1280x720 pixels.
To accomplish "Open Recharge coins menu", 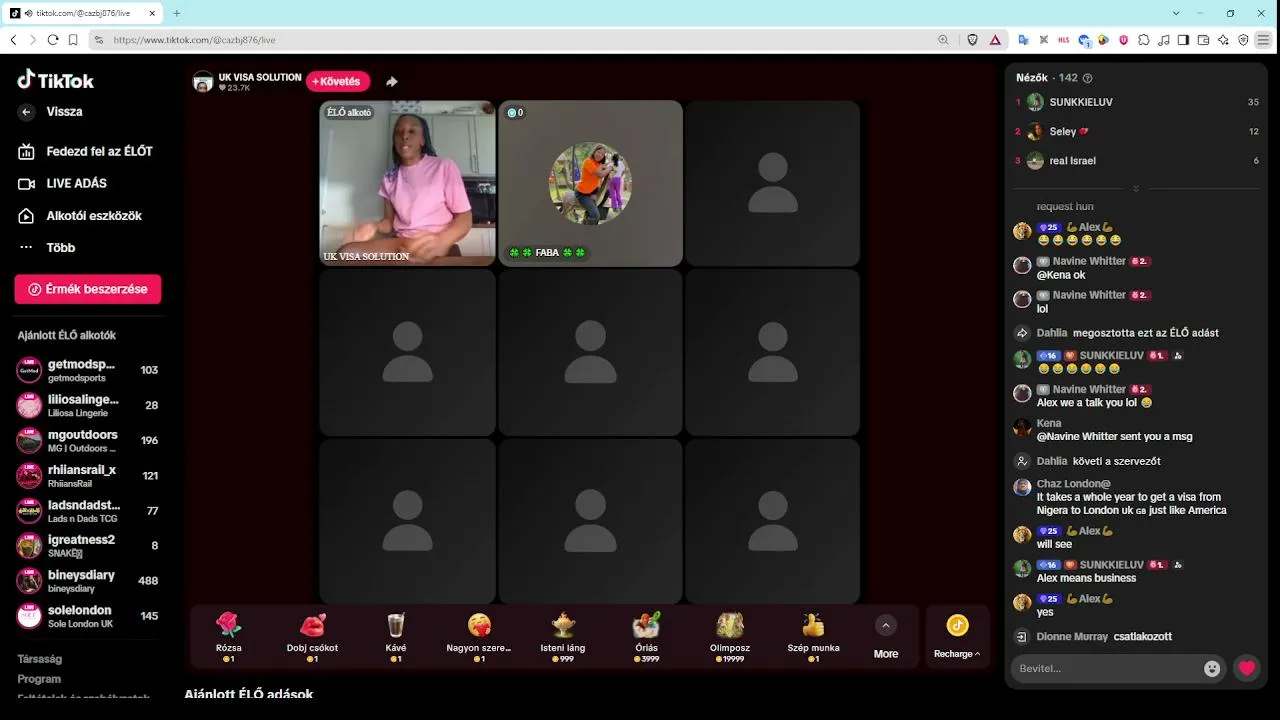I will 957,637.
